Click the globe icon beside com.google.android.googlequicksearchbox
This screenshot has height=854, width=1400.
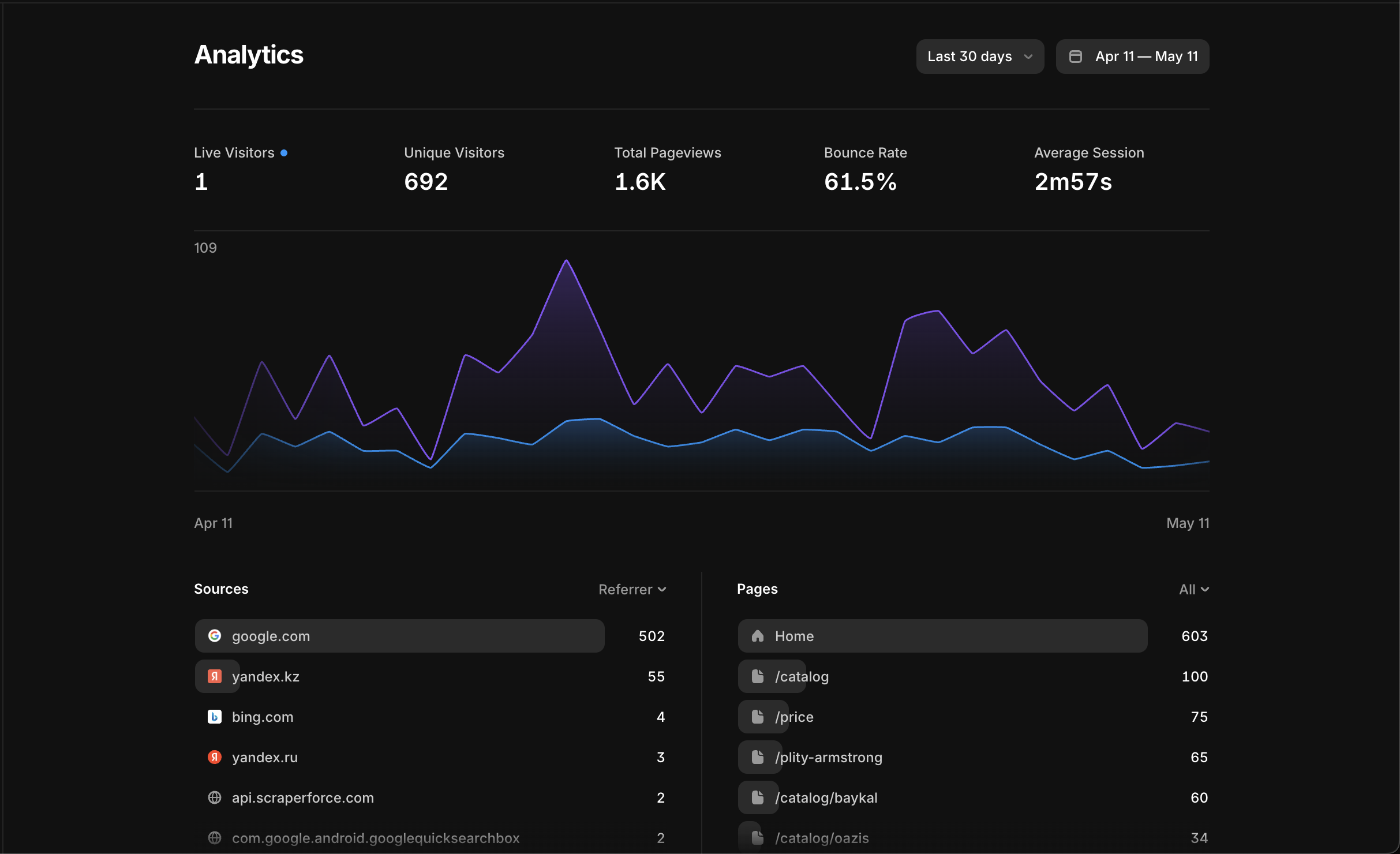(x=215, y=838)
